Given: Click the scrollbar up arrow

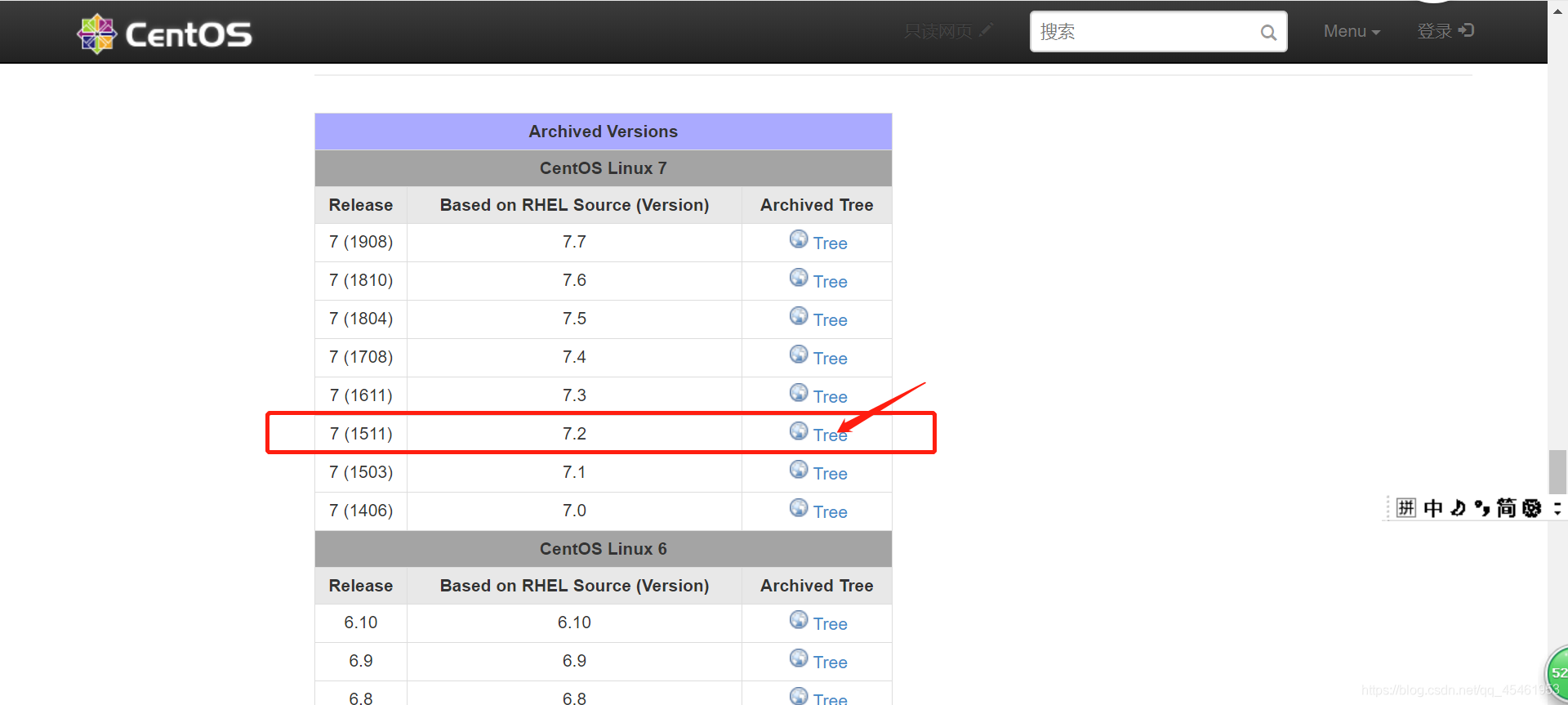Looking at the screenshot, I should click(x=1557, y=11).
